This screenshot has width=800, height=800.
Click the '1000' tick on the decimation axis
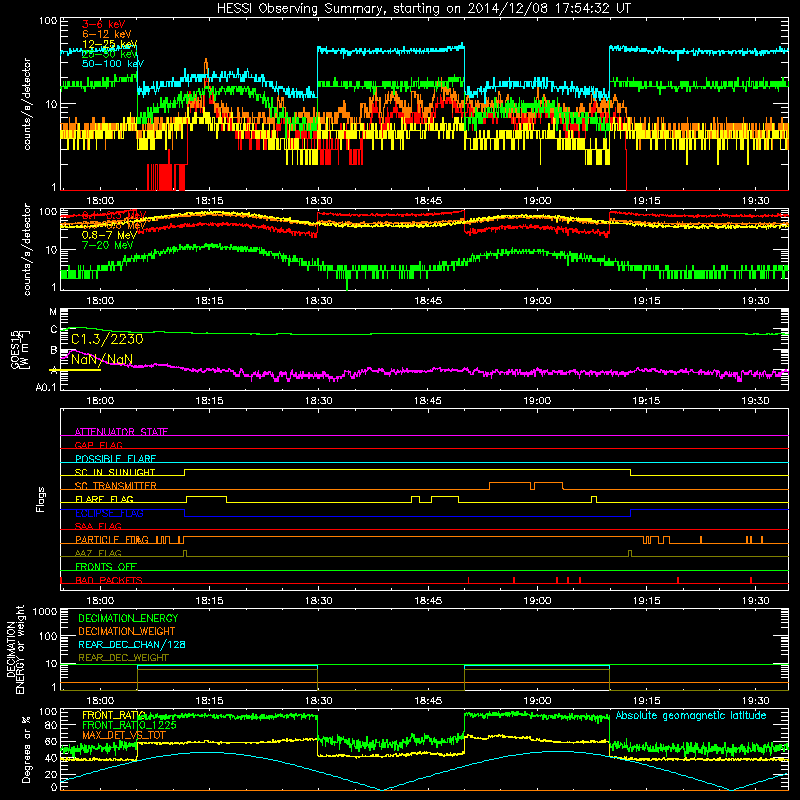tap(45, 612)
